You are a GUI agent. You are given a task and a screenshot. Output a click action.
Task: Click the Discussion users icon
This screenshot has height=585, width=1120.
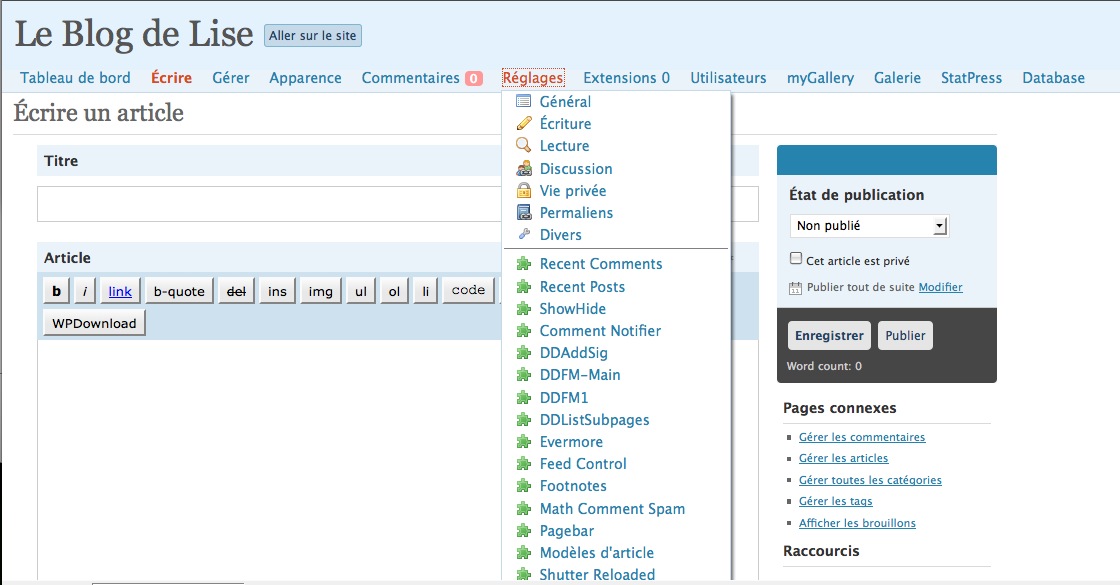(x=523, y=168)
